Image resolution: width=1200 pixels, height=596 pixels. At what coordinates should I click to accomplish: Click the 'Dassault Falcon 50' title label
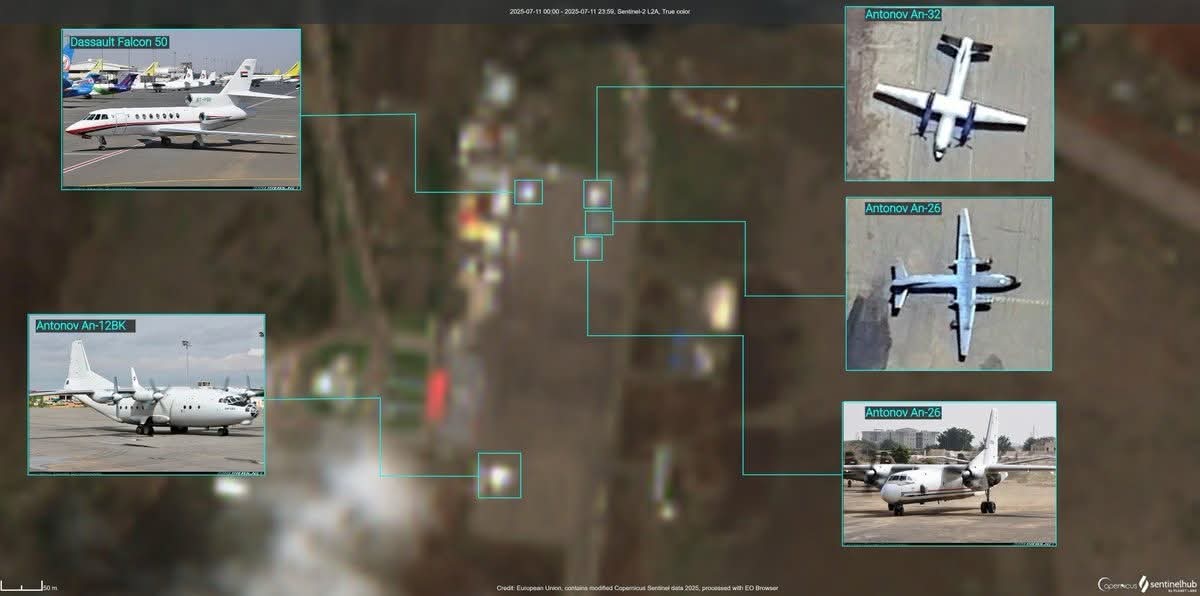pyautogui.click(x=119, y=42)
